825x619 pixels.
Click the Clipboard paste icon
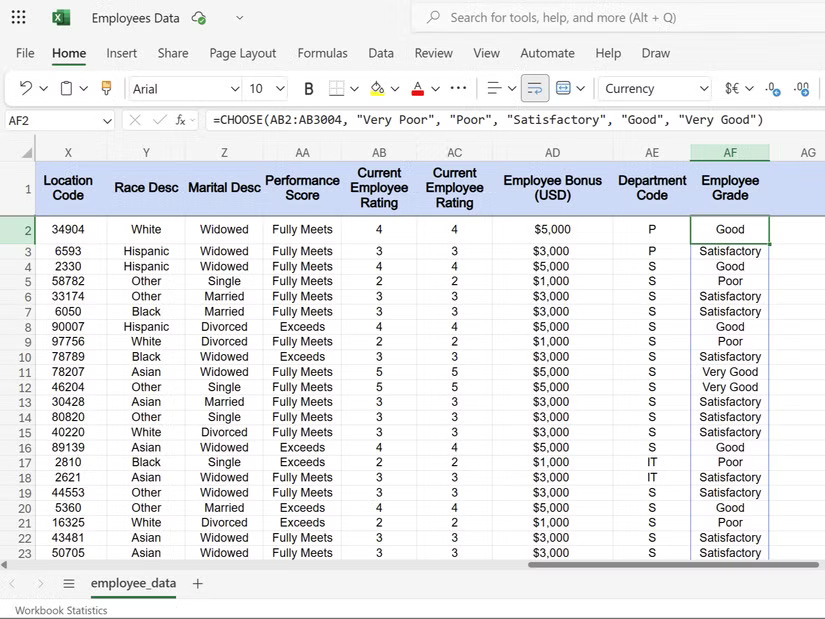(x=65, y=89)
